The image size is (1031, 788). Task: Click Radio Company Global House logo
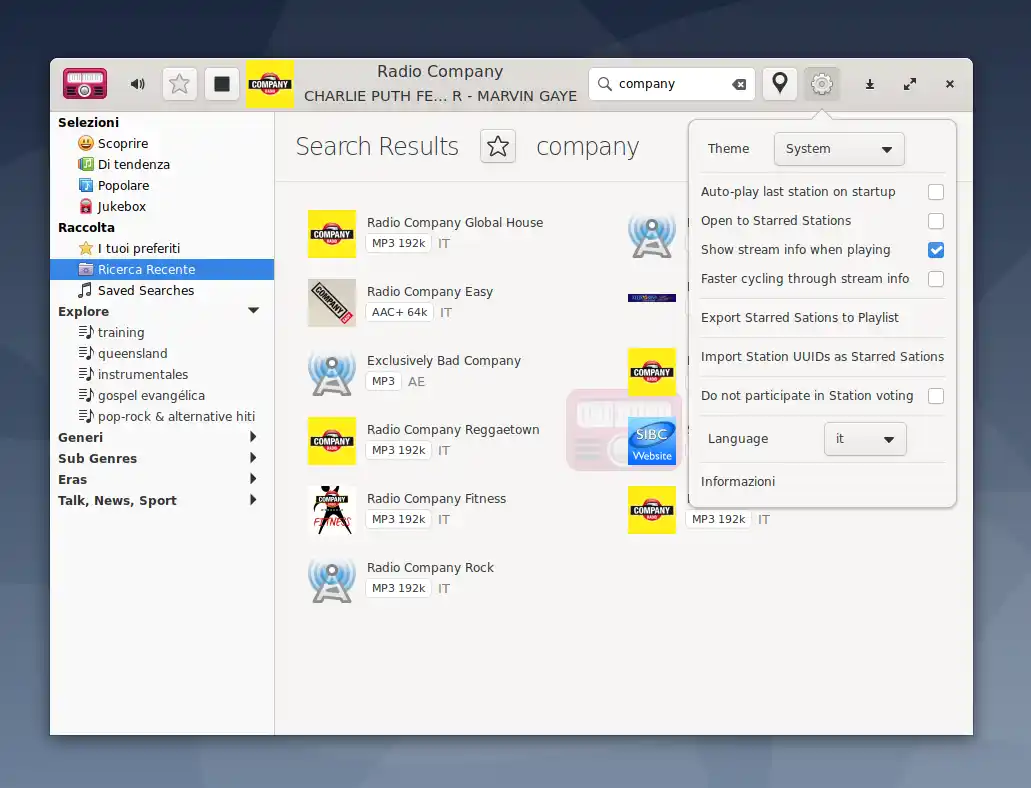[332, 234]
